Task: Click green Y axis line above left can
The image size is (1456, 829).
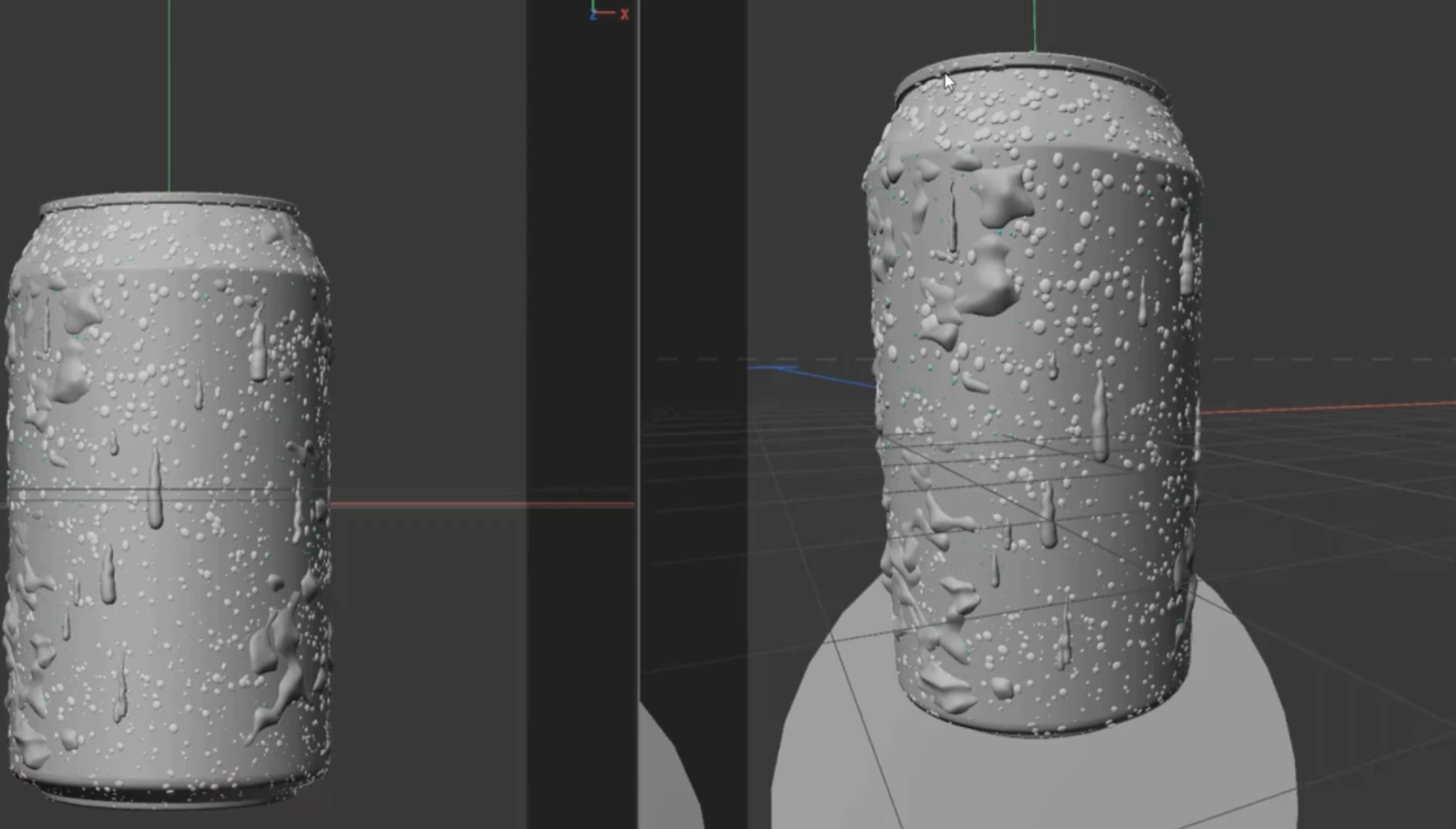Action: [169, 94]
